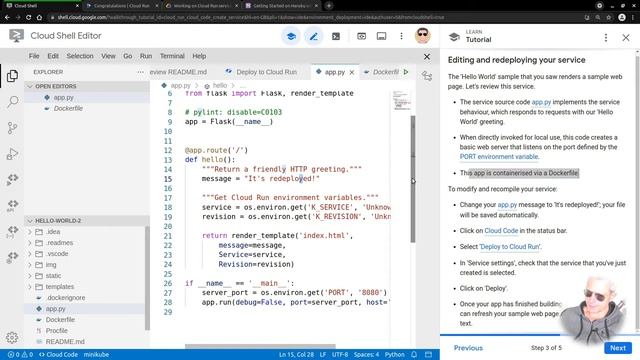The image size is (640, 360).
Task: Open the Go menu
Action: tap(128, 56)
